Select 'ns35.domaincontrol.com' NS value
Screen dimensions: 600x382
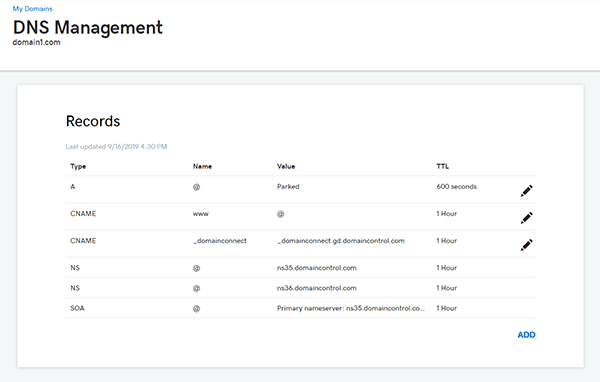point(316,268)
